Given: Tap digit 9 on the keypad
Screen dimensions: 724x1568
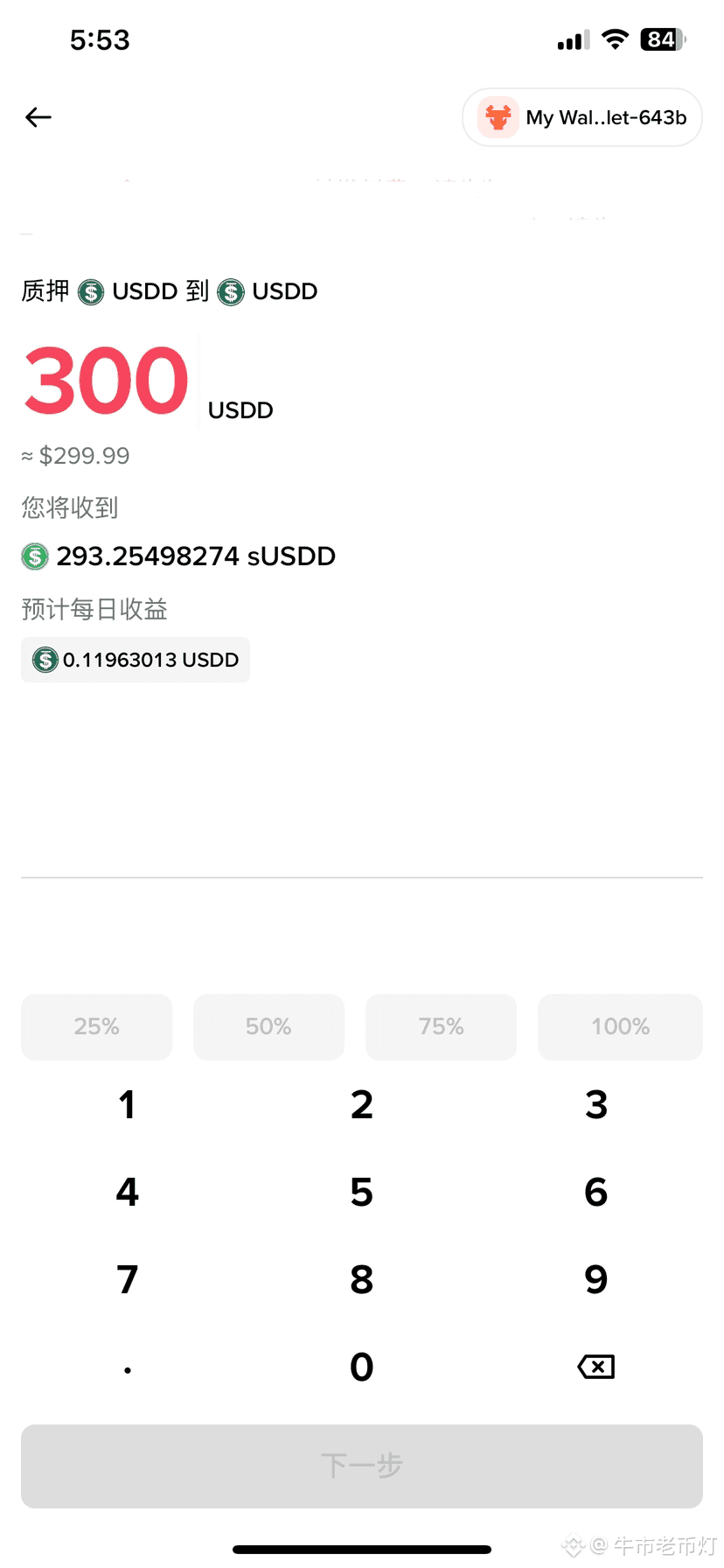Looking at the screenshot, I should pyautogui.click(x=596, y=1279).
